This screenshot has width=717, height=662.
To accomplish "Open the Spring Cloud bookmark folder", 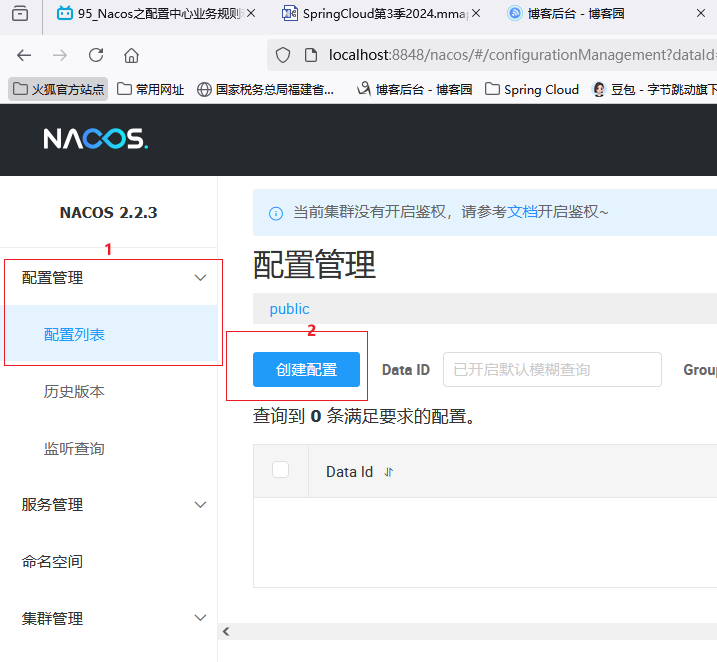I will (532, 89).
